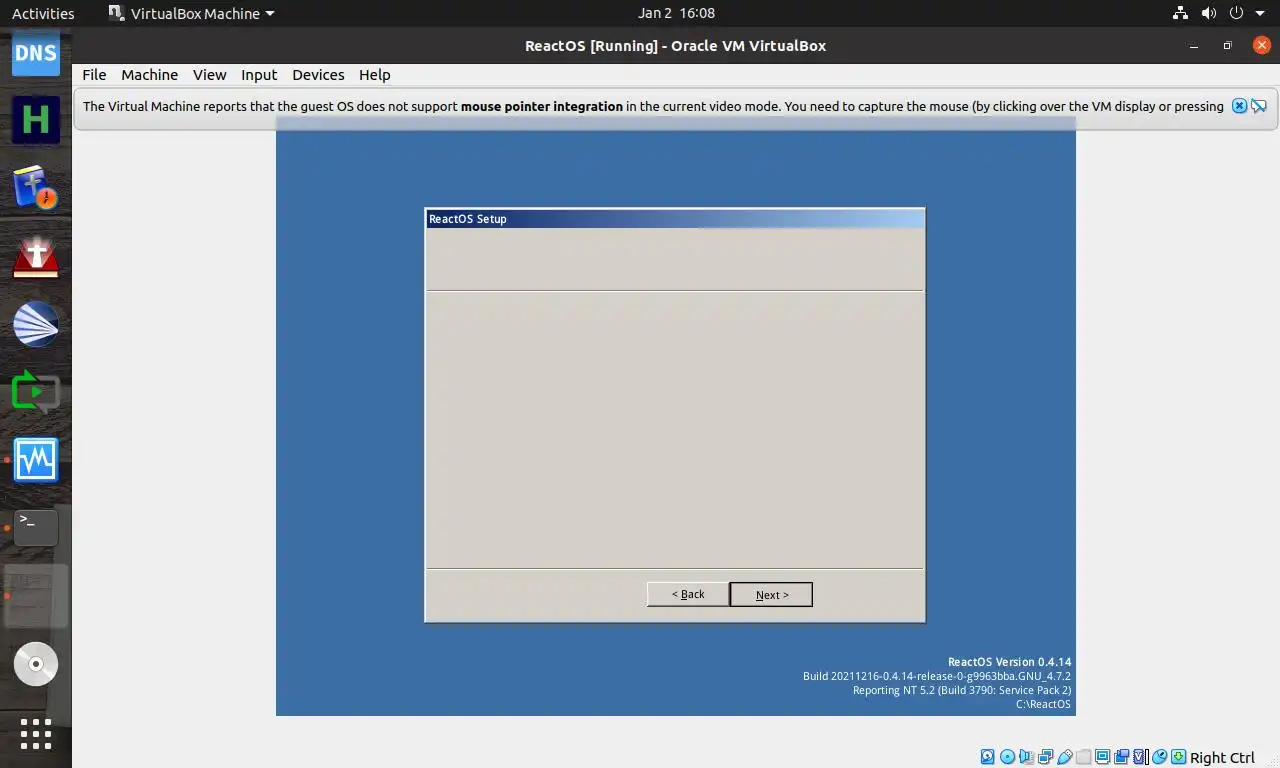Click Back in ReactOS Setup
The height and width of the screenshot is (768, 1280).
point(688,594)
